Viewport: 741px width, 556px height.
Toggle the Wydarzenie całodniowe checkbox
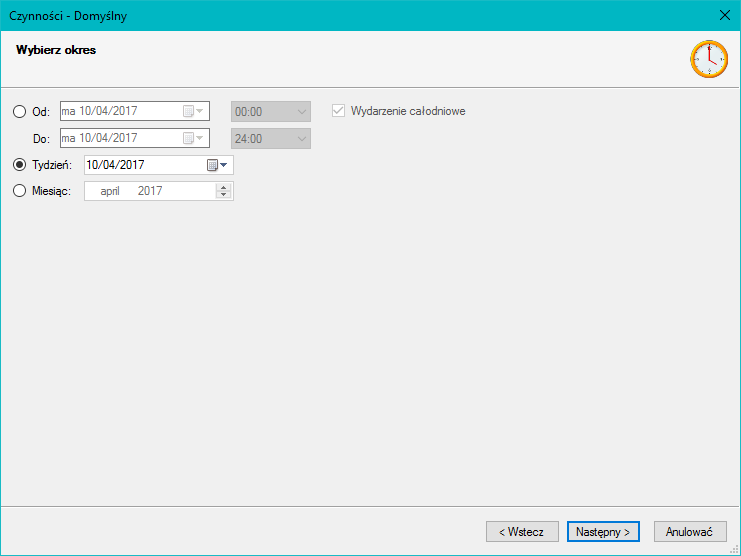338,111
